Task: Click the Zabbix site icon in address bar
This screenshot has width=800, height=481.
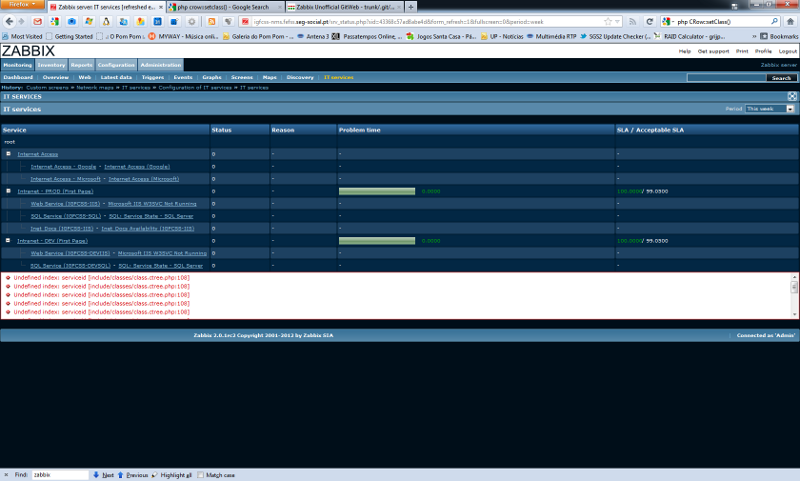Action: coord(245,21)
